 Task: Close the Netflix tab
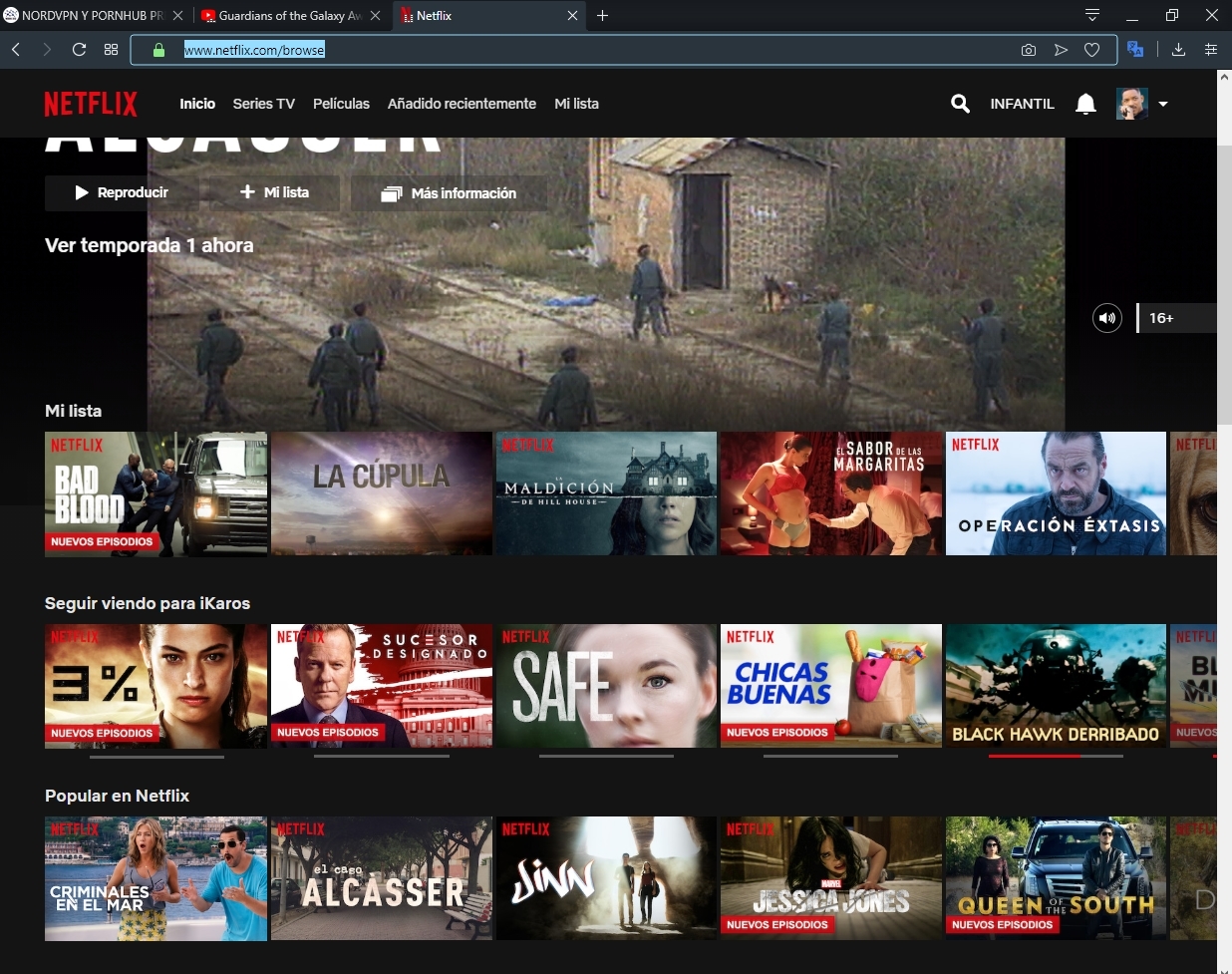[572, 15]
